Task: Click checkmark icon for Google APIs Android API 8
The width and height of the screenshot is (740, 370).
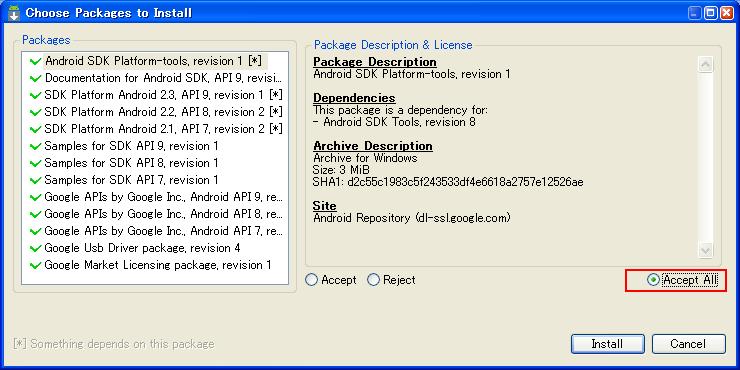Action: pos(35,214)
